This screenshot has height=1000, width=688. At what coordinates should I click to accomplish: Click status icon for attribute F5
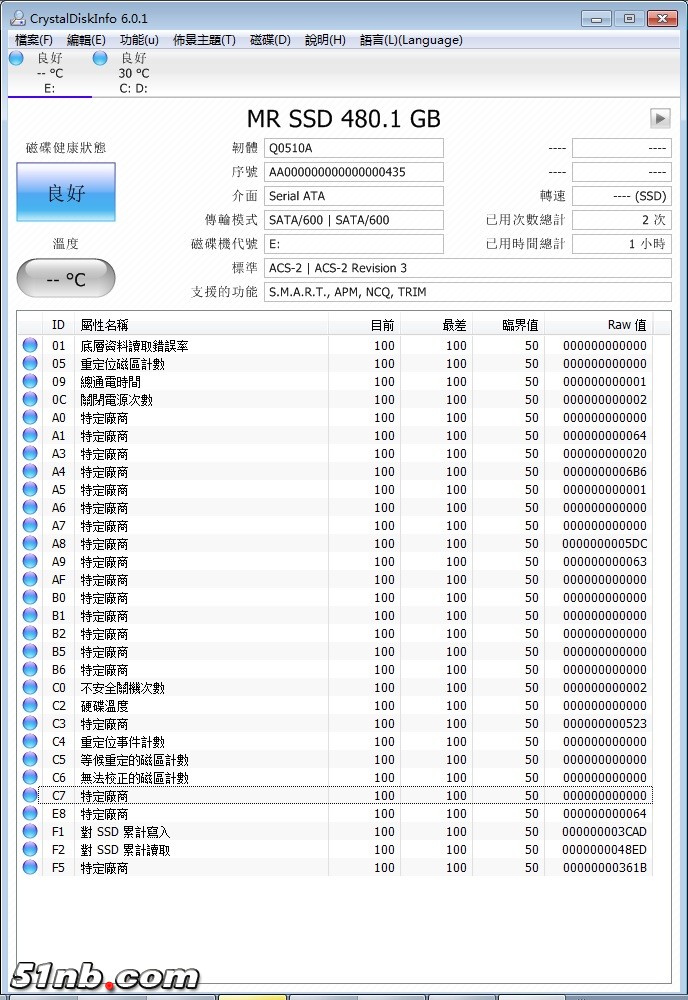[30, 867]
